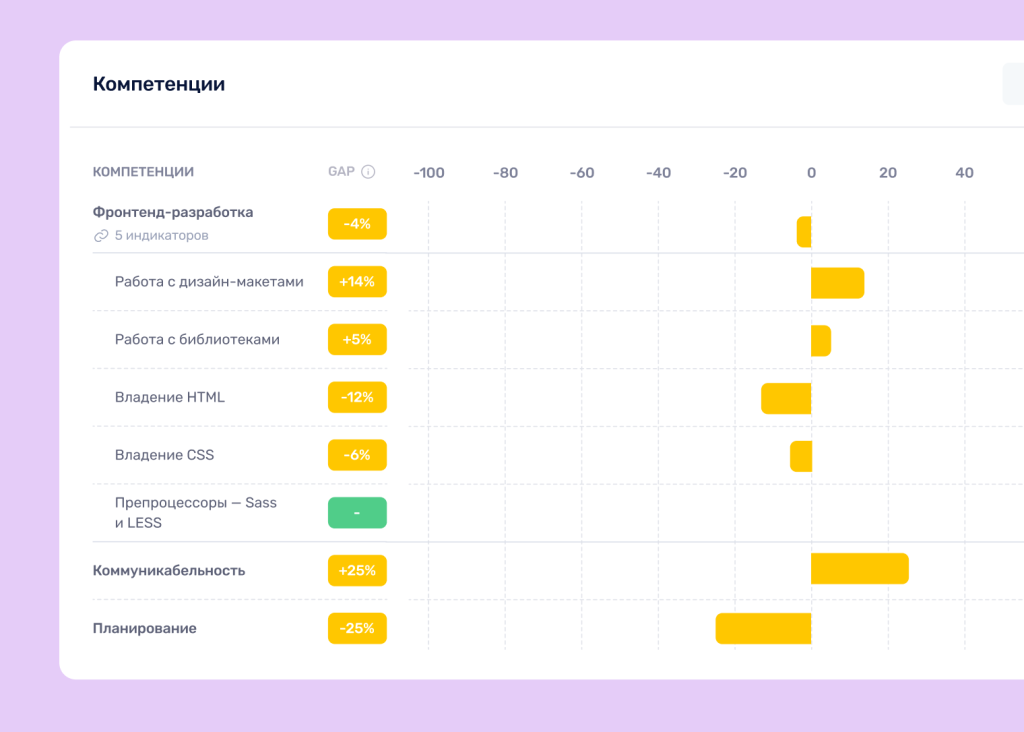Click the Владение HTML indicator label
This screenshot has height=732, width=1024.
pyautogui.click(x=170, y=397)
